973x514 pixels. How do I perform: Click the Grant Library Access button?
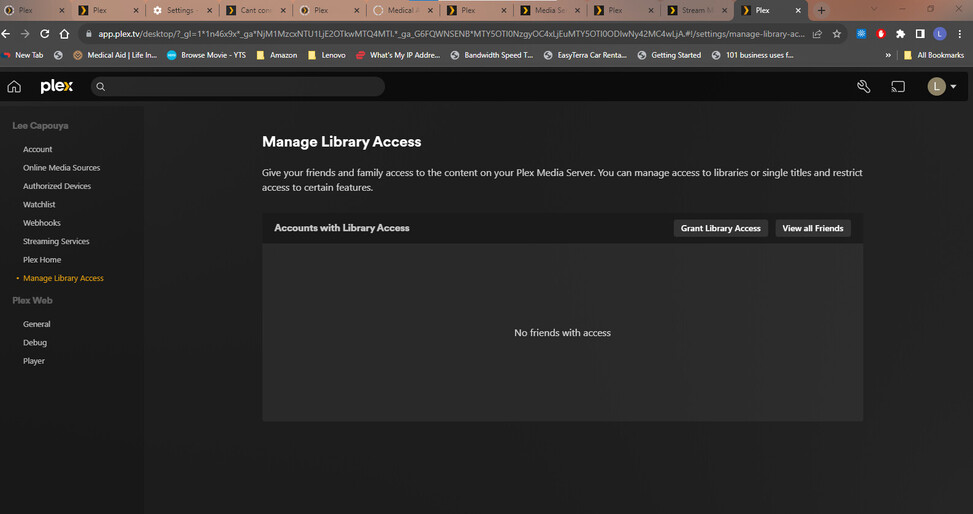pos(720,228)
